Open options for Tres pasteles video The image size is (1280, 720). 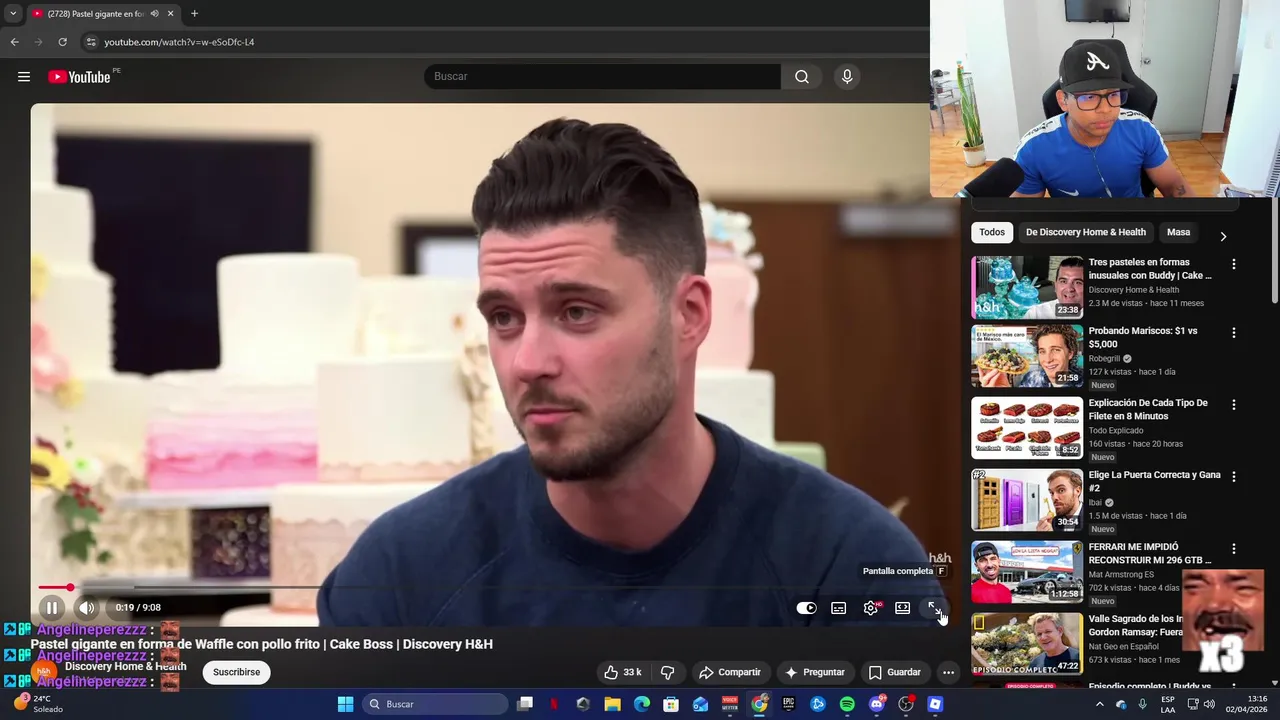point(1233,264)
